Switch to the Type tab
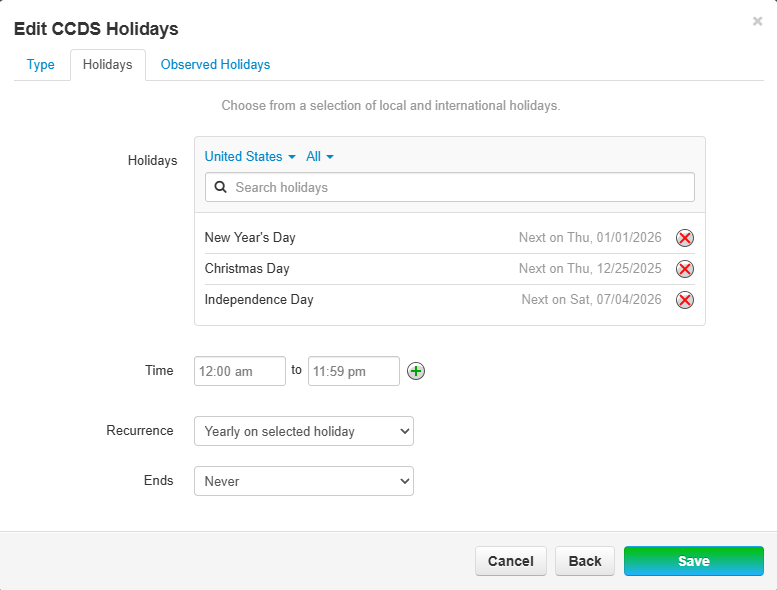This screenshot has width=777, height=590. click(x=41, y=65)
